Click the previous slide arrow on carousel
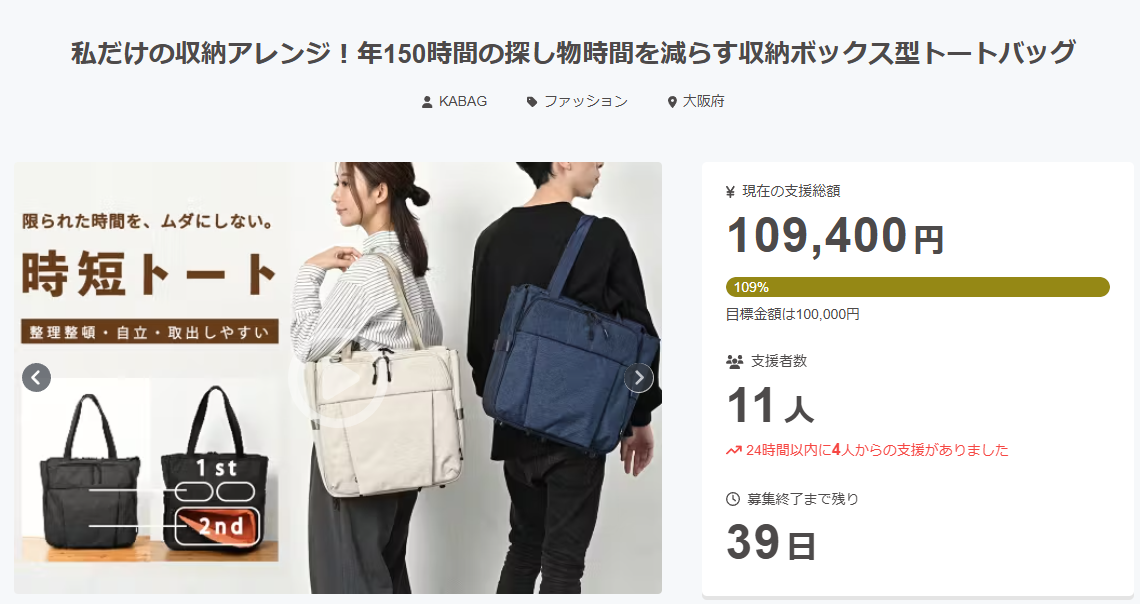 [36, 377]
